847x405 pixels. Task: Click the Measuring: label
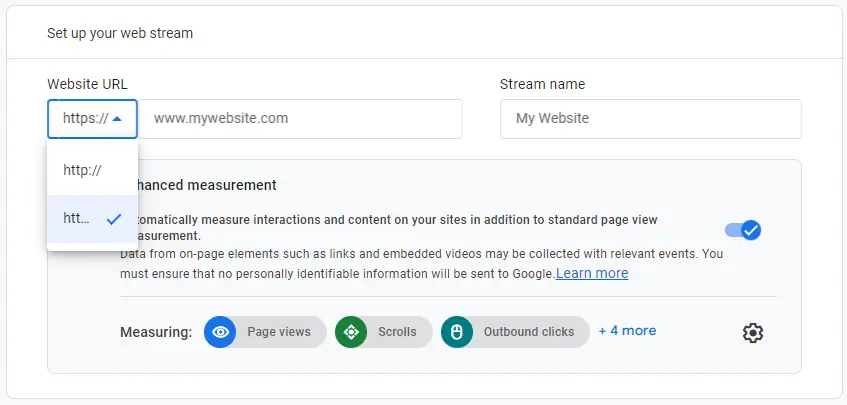[x=156, y=332]
